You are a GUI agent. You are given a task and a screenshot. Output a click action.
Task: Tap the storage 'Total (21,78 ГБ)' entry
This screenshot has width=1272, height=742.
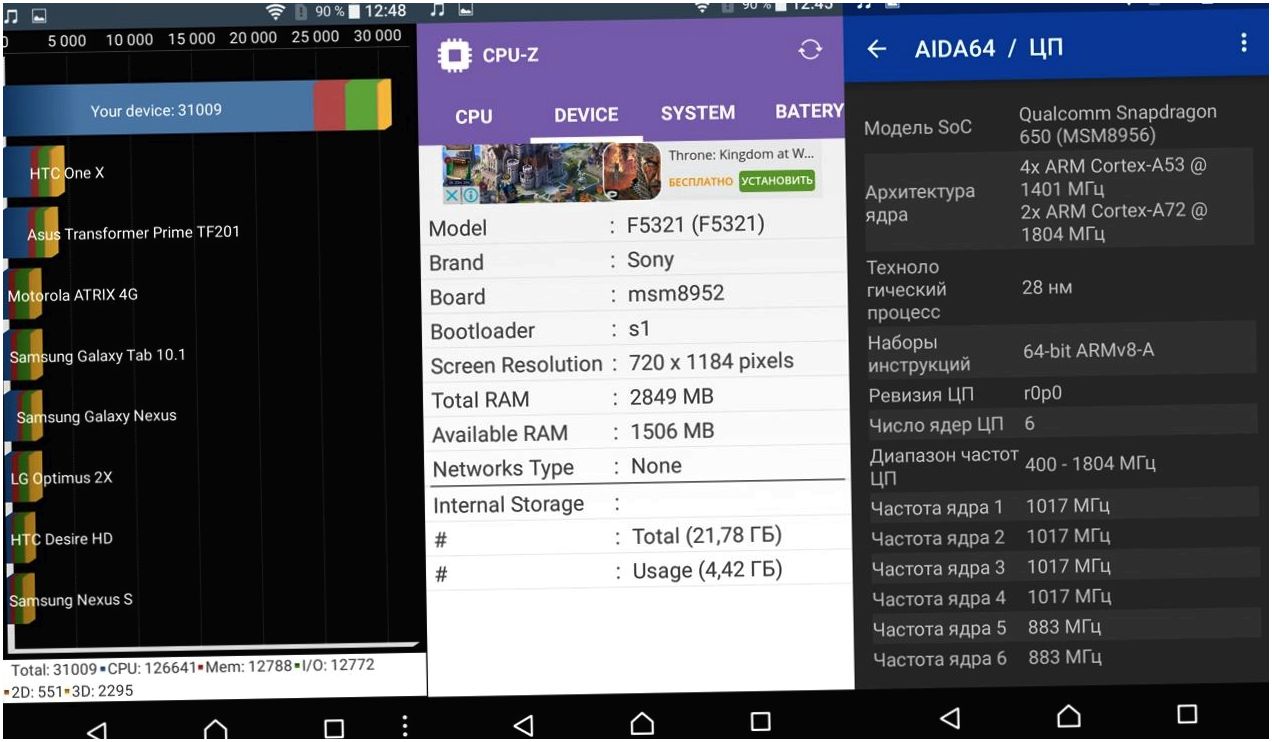pos(706,536)
